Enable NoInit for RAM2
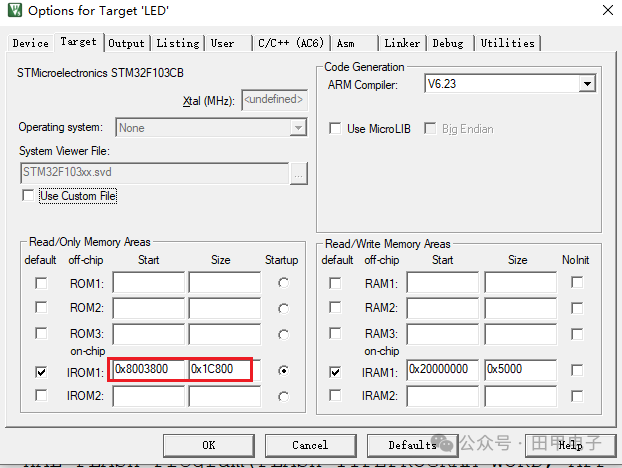Viewport: 622px width, 468px height. 577,308
